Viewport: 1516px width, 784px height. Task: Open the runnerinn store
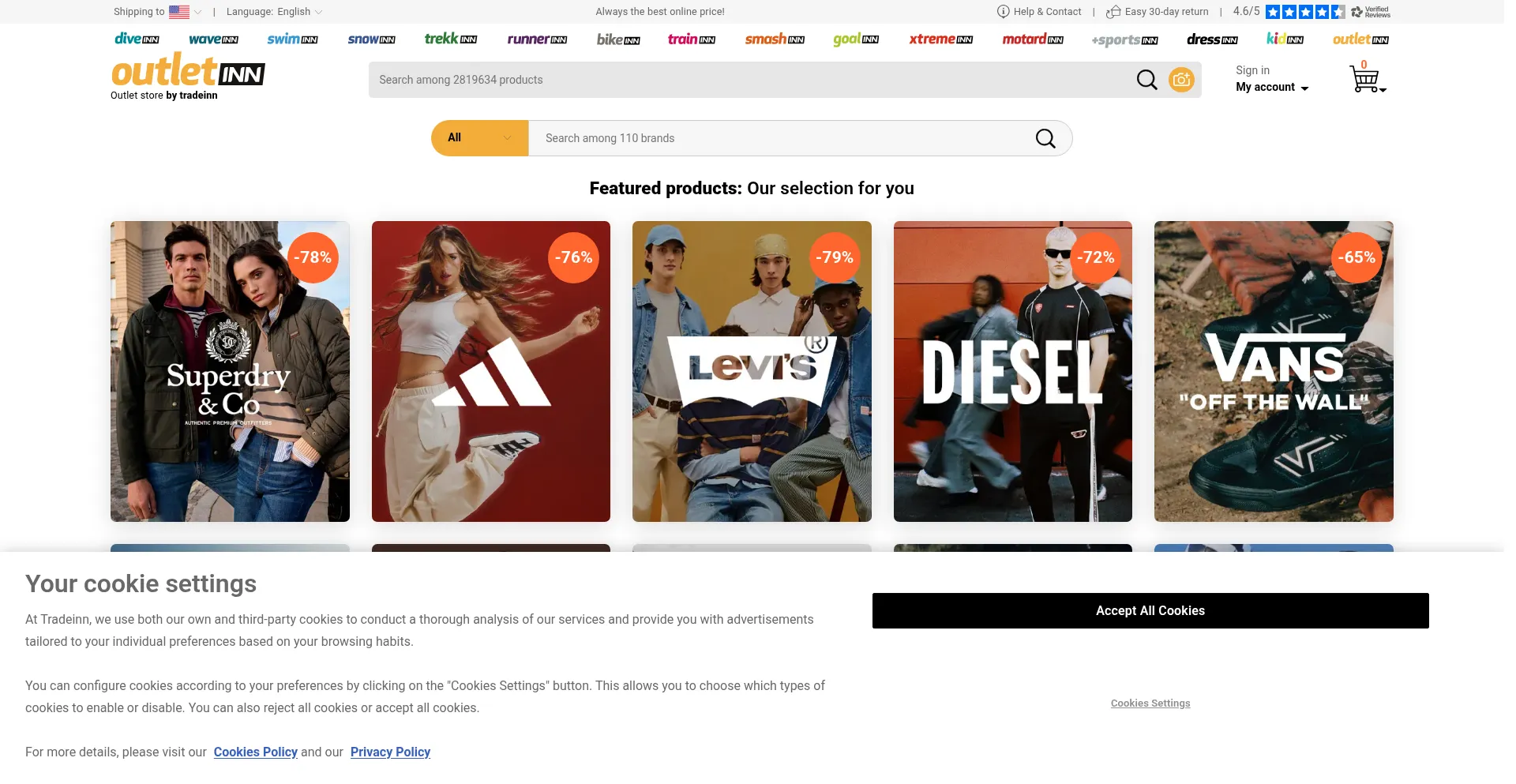point(537,39)
